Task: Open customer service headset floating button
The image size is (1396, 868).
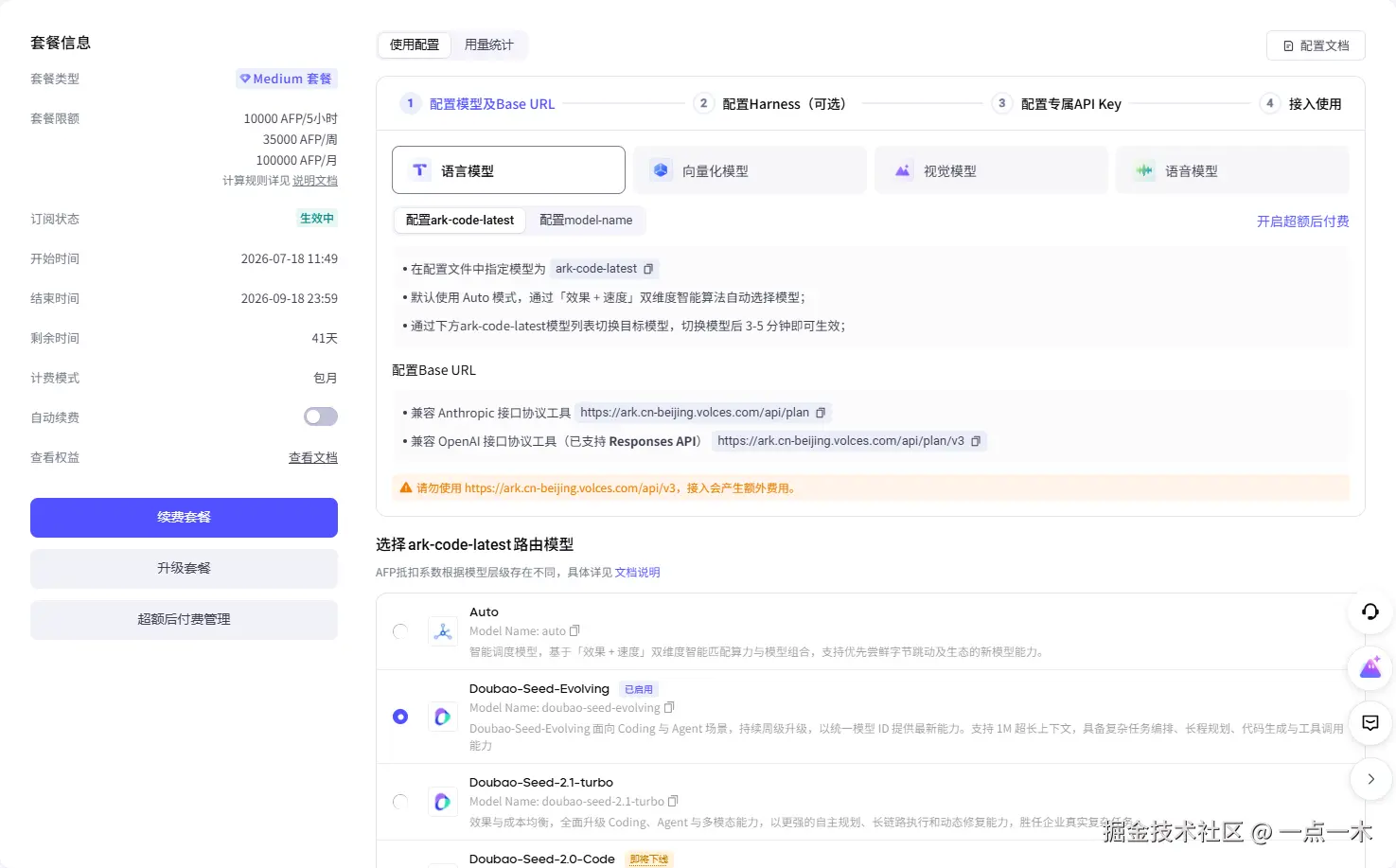Action: pyautogui.click(x=1369, y=611)
